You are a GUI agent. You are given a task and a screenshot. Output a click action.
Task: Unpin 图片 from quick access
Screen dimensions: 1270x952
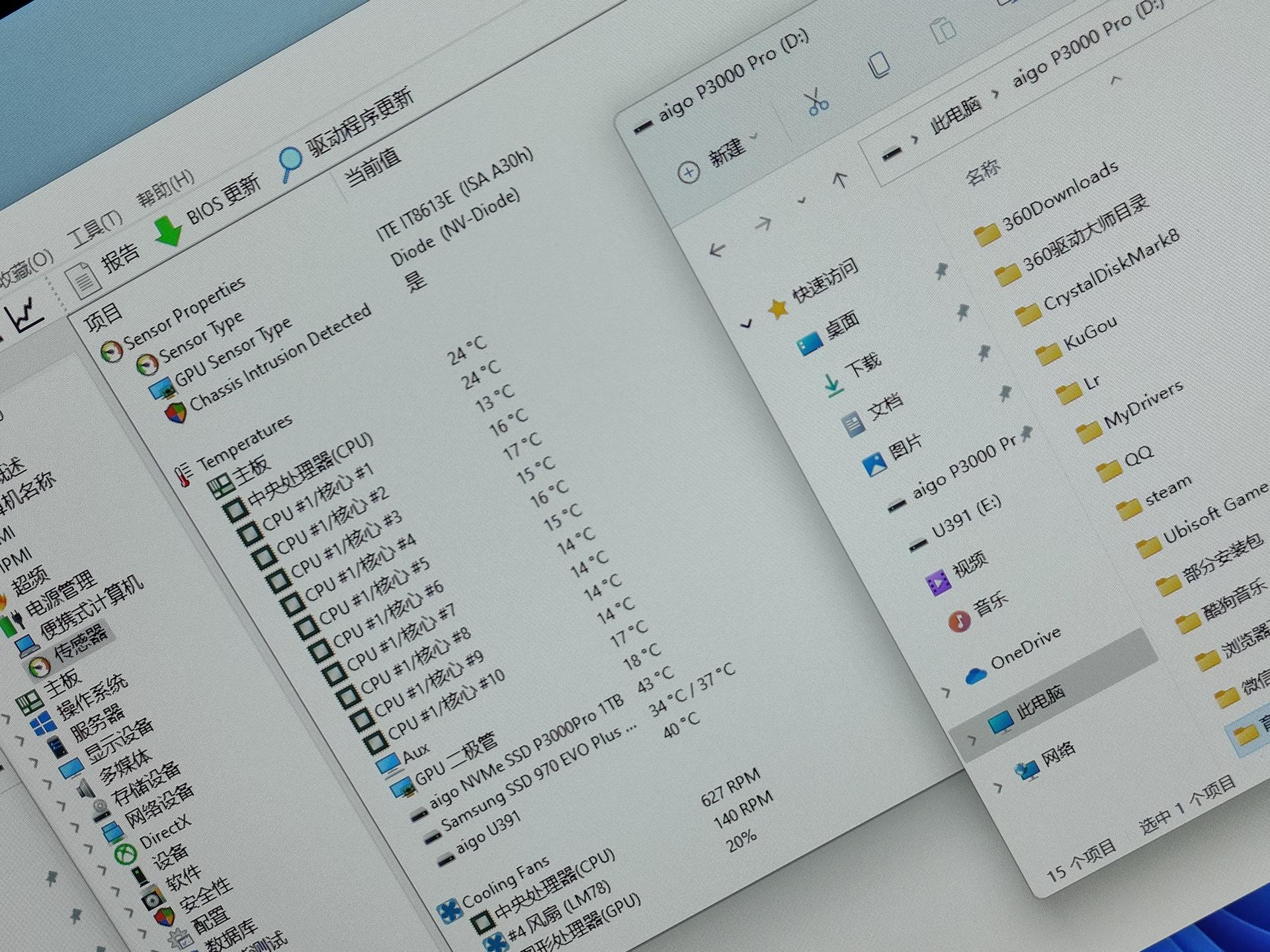1005,394
